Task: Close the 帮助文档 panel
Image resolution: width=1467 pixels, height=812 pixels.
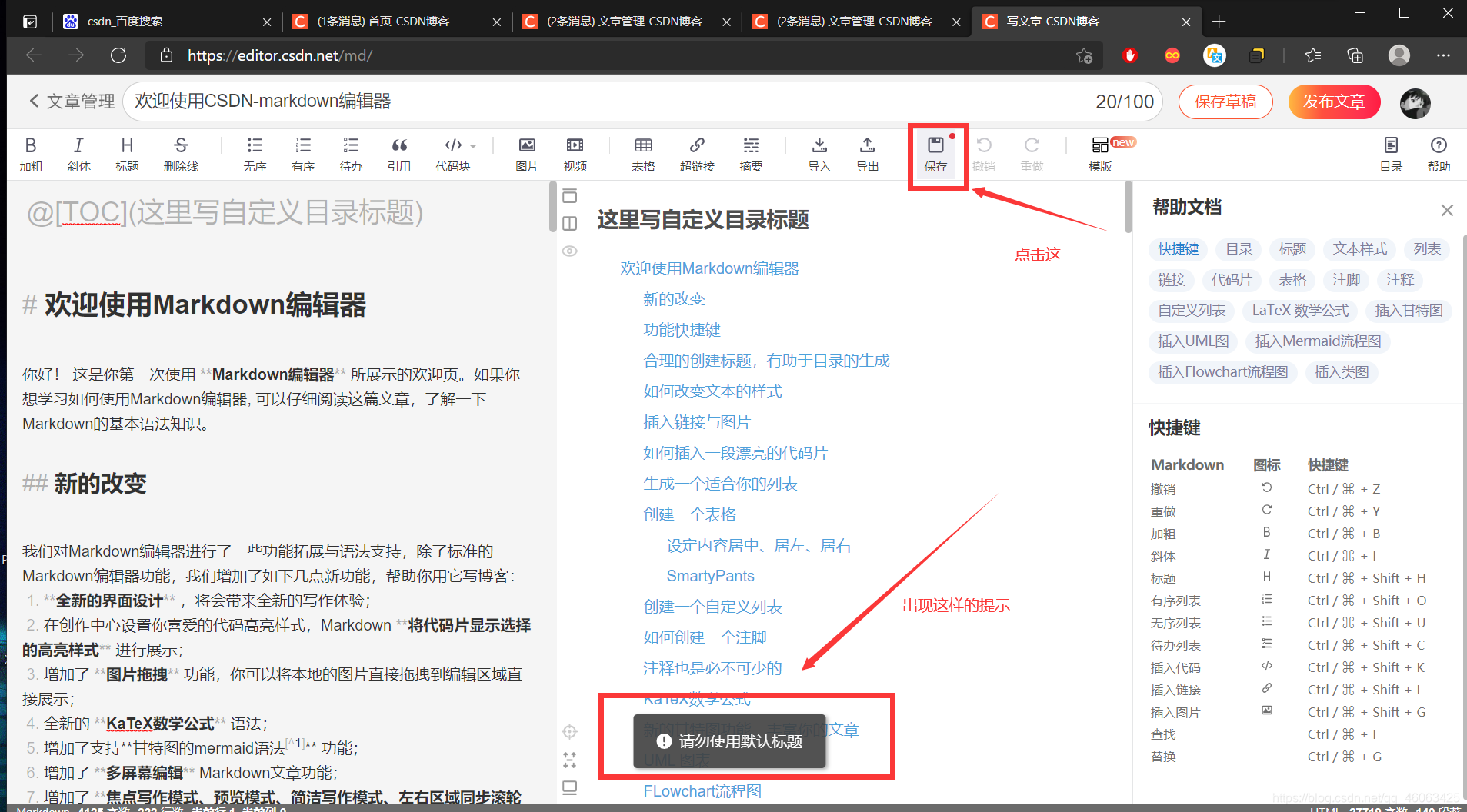Action: [x=1447, y=210]
